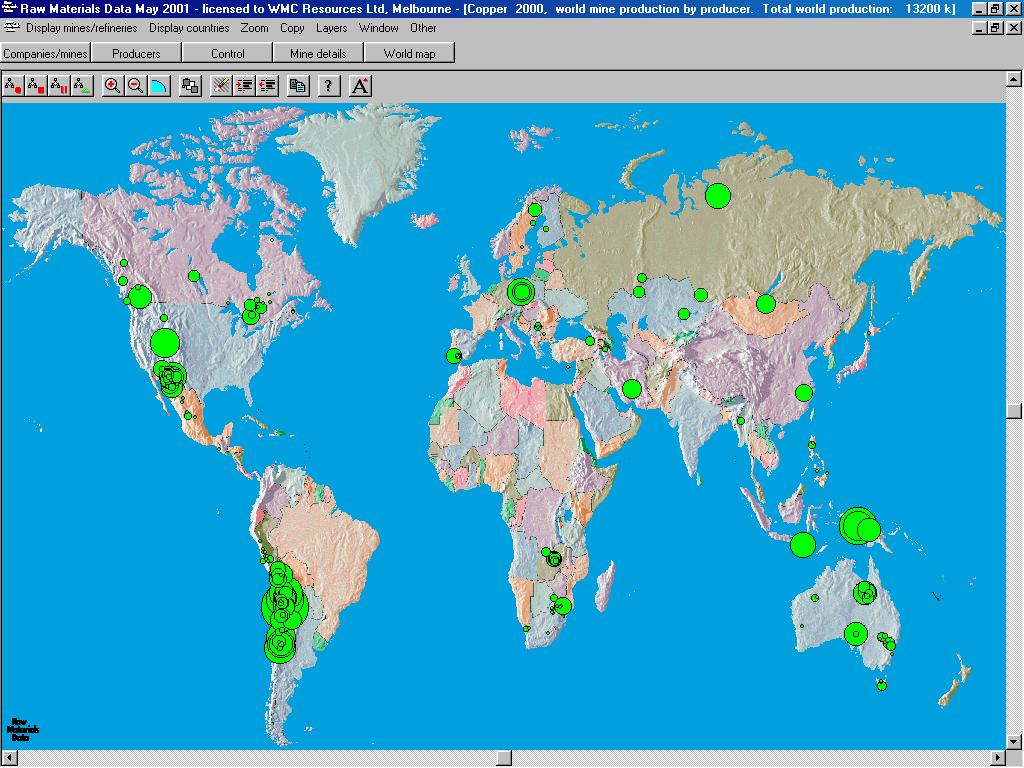Click the vertical scrollbar thumb

click(x=1014, y=410)
